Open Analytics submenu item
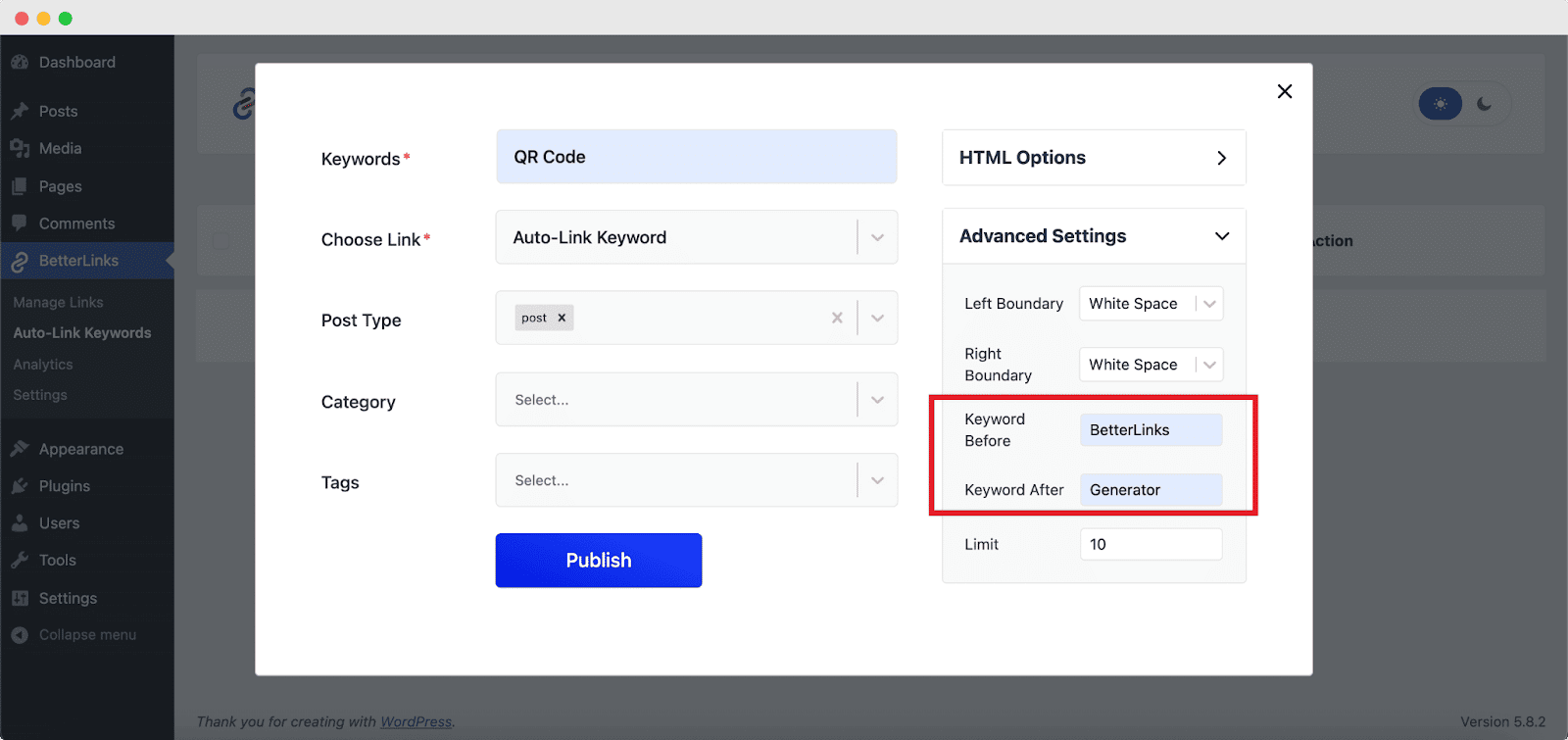 coord(43,365)
